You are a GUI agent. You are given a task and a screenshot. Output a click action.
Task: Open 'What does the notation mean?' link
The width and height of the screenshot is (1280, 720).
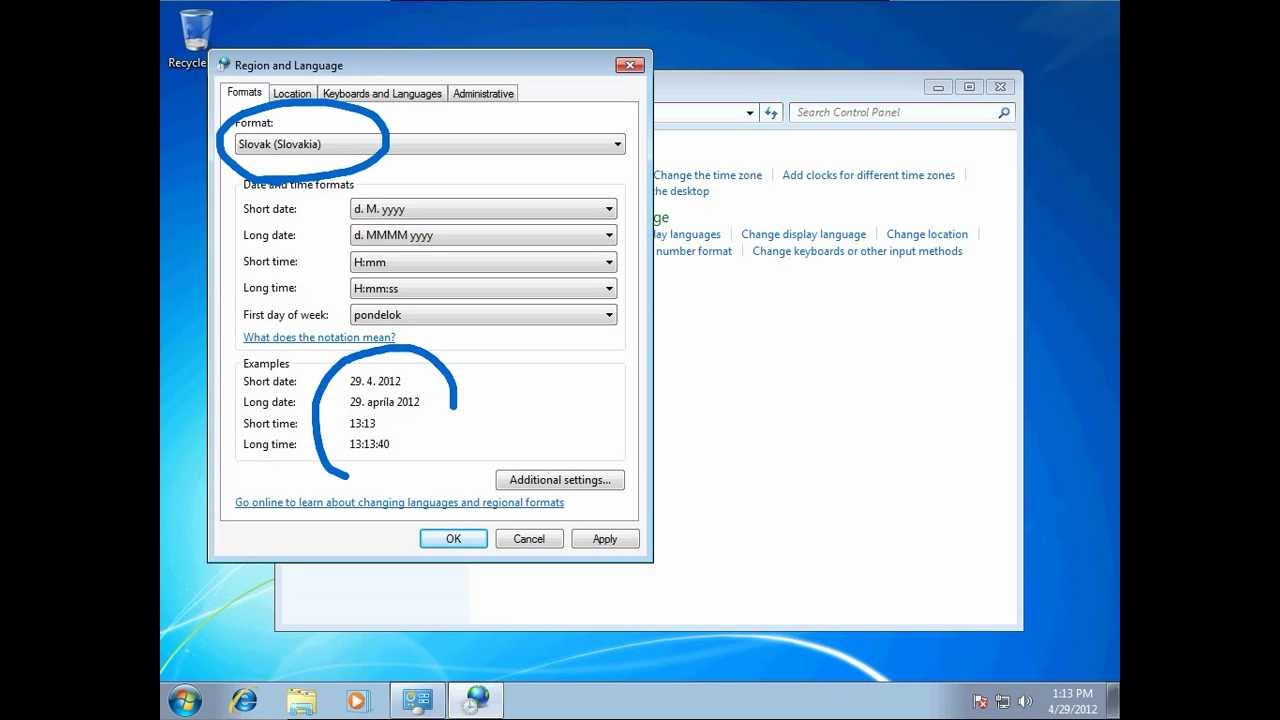point(319,338)
